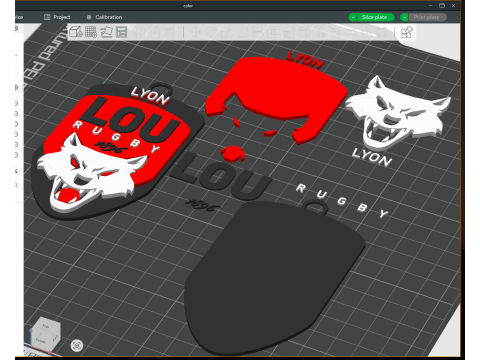Viewport: 480px width, 360px height.
Task: Open the Project tab
Action: pyautogui.click(x=57, y=17)
